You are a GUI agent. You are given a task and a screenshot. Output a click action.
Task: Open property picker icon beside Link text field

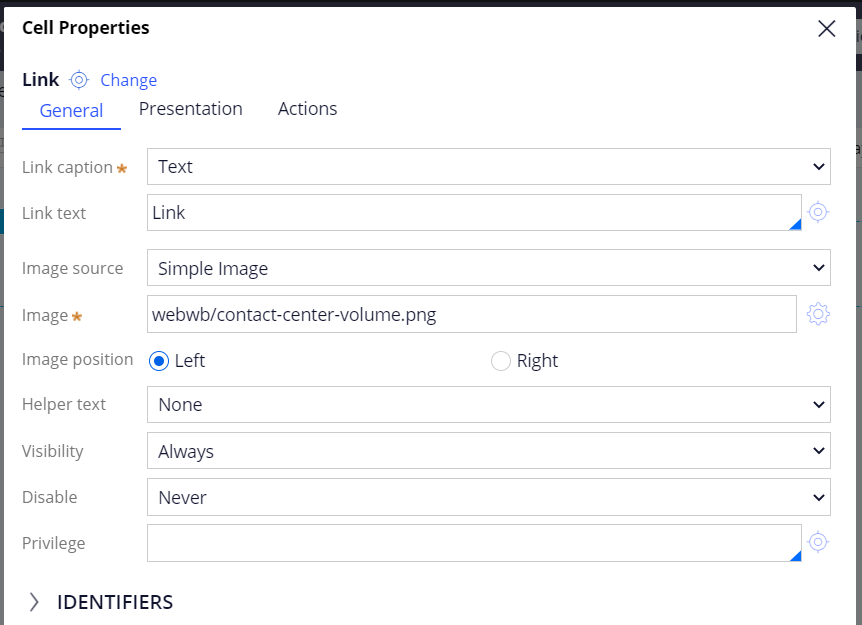pos(818,212)
